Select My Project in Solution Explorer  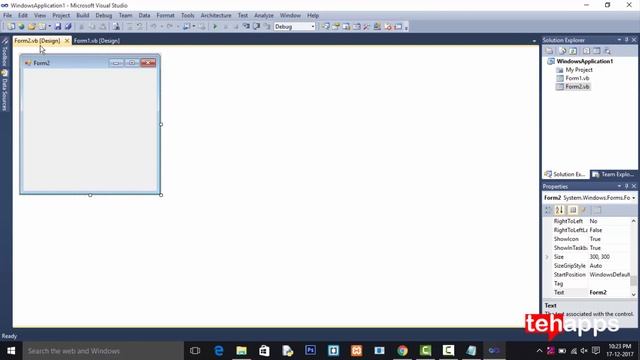[579, 70]
